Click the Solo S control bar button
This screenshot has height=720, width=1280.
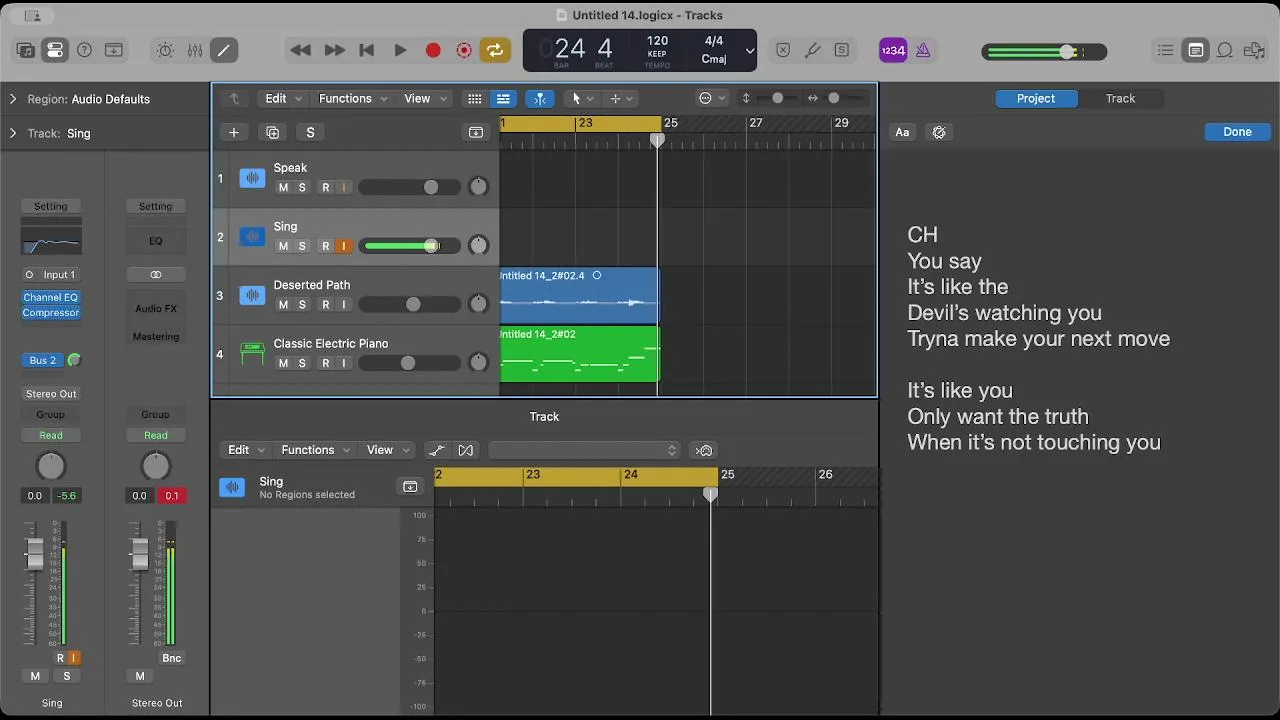pos(842,50)
